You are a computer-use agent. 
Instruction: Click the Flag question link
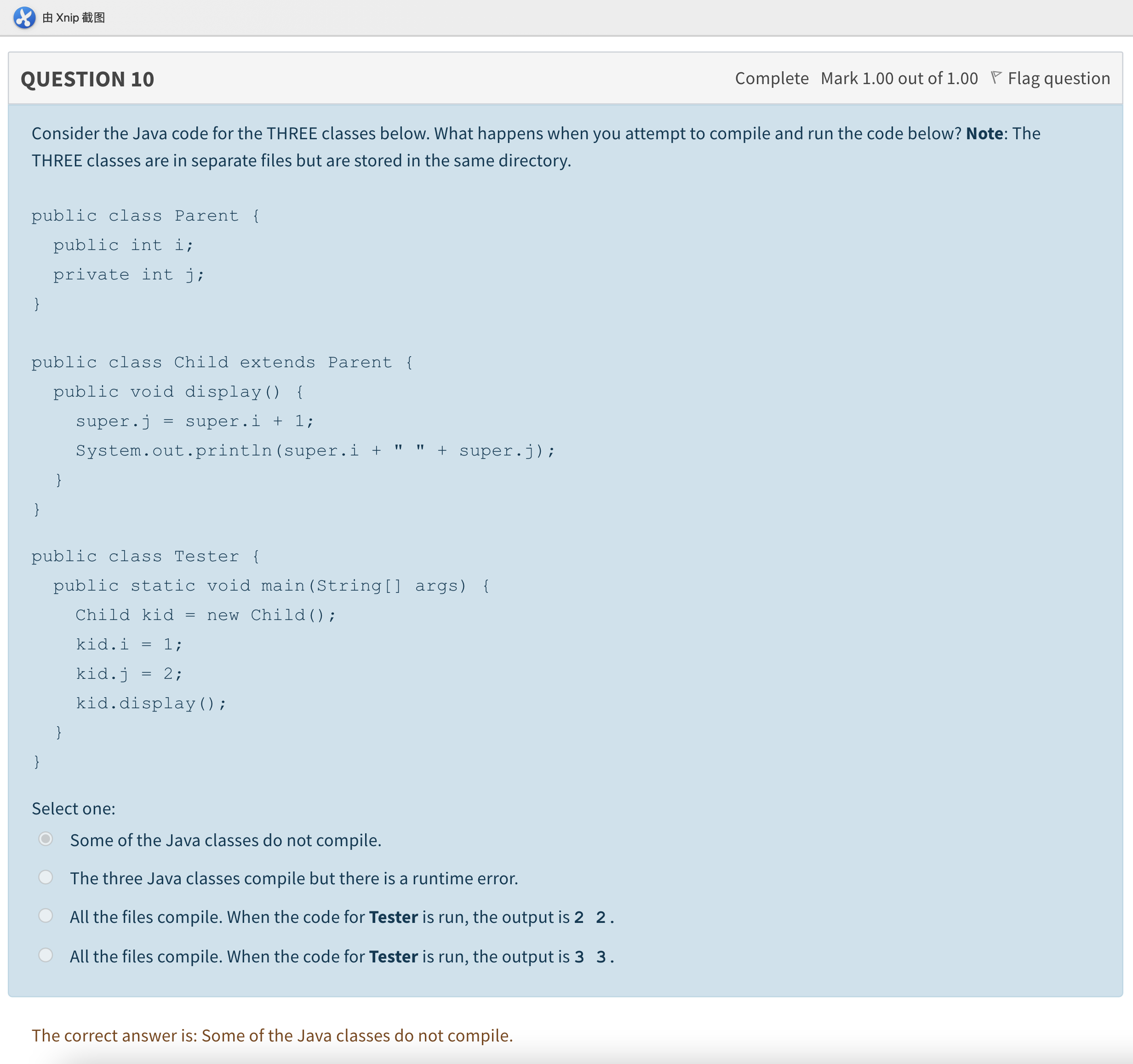coord(1059,78)
